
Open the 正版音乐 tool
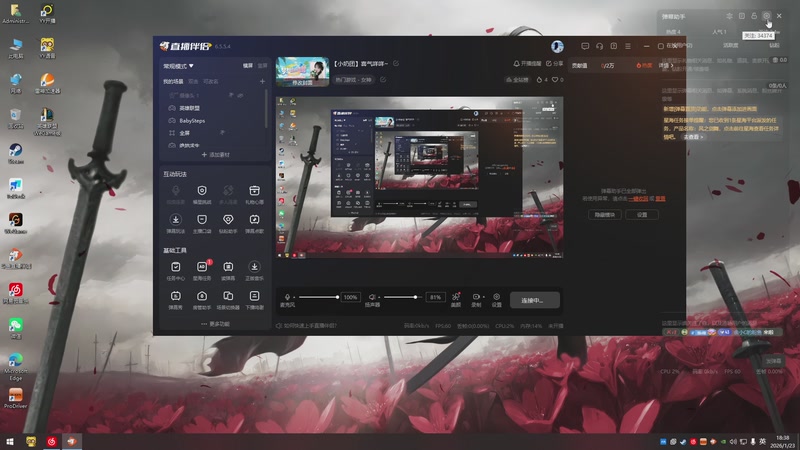point(254,270)
